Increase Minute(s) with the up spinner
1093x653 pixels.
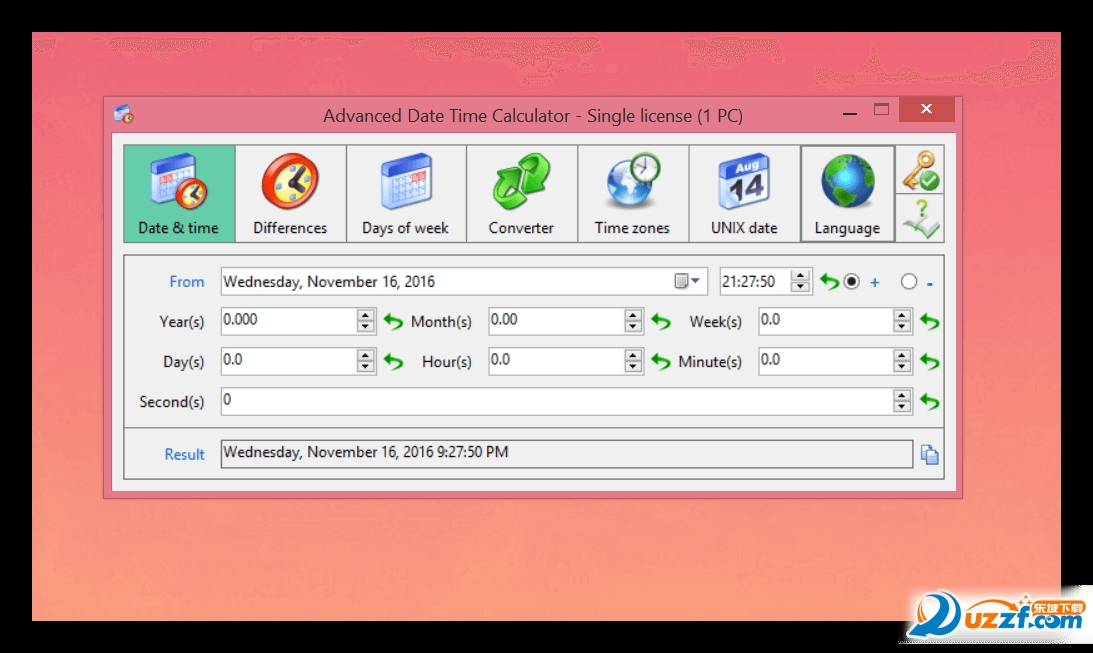902,355
